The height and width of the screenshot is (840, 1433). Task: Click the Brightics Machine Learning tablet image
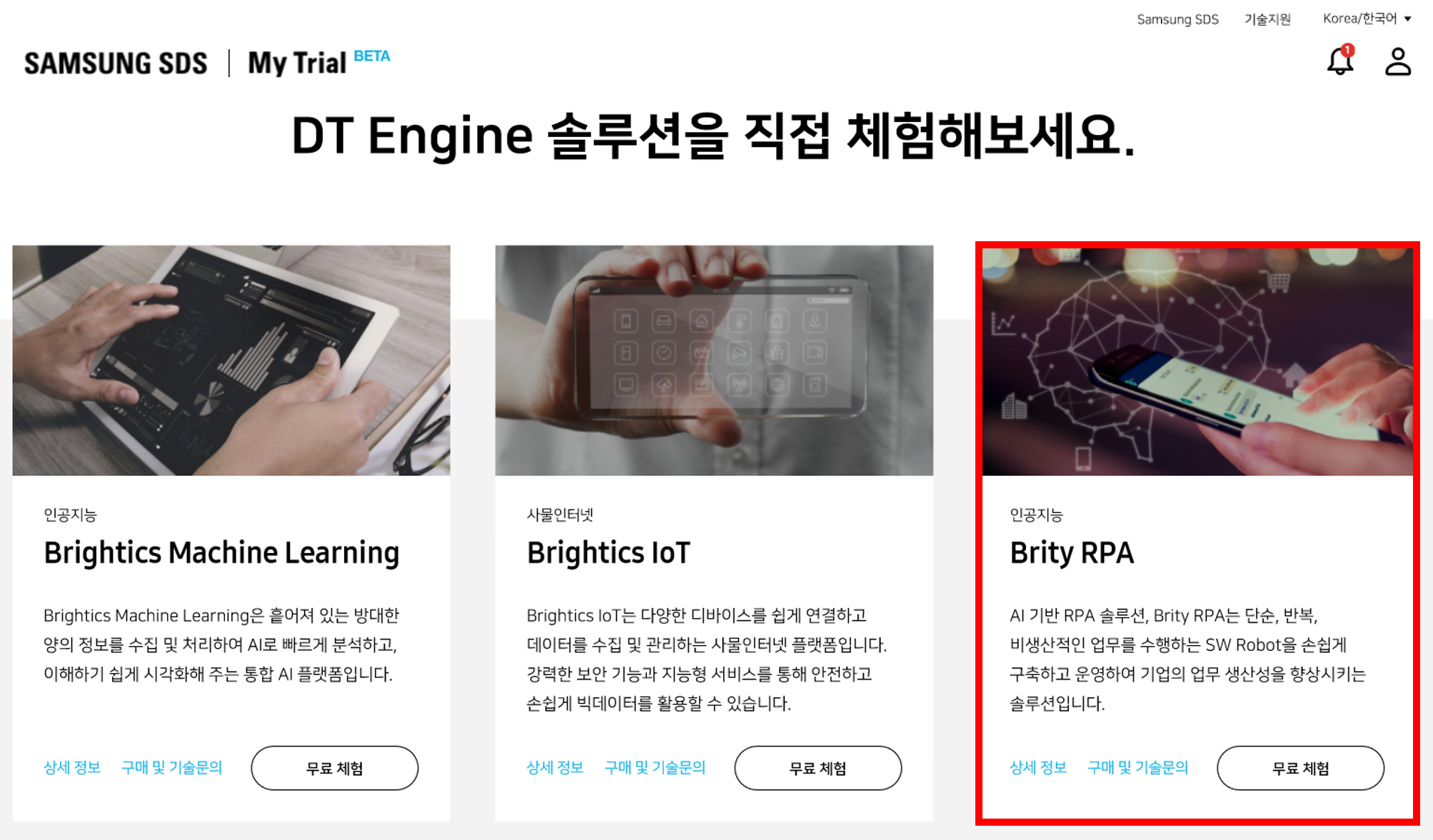[x=231, y=360]
